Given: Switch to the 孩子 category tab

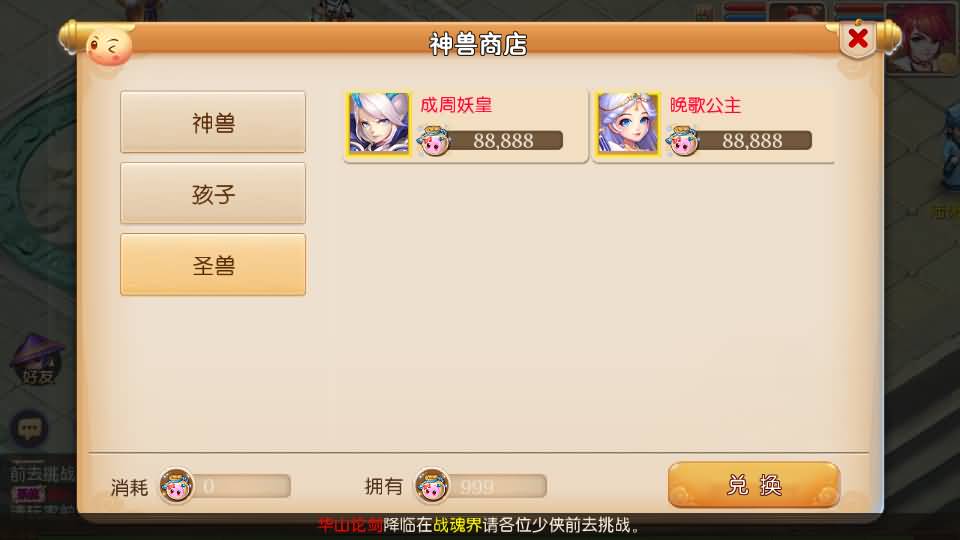Looking at the screenshot, I should (x=213, y=193).
